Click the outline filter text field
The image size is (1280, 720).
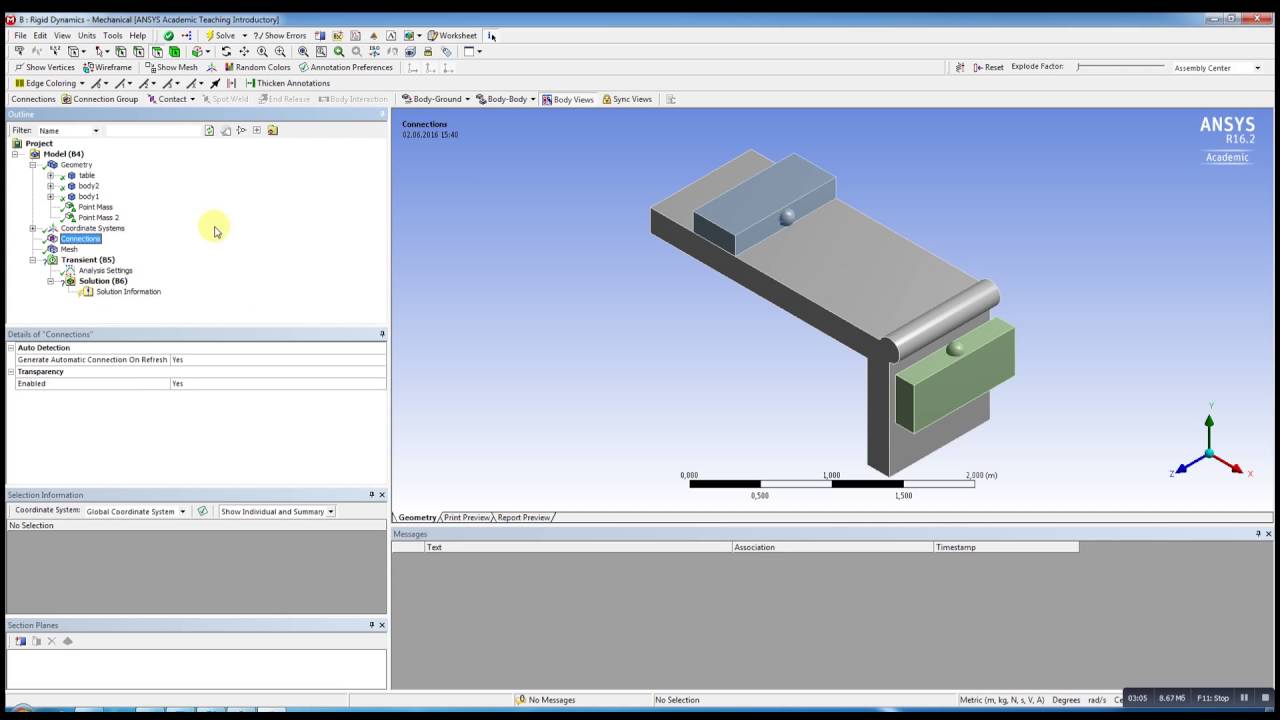pyautogui.click(x=154, y=131)
